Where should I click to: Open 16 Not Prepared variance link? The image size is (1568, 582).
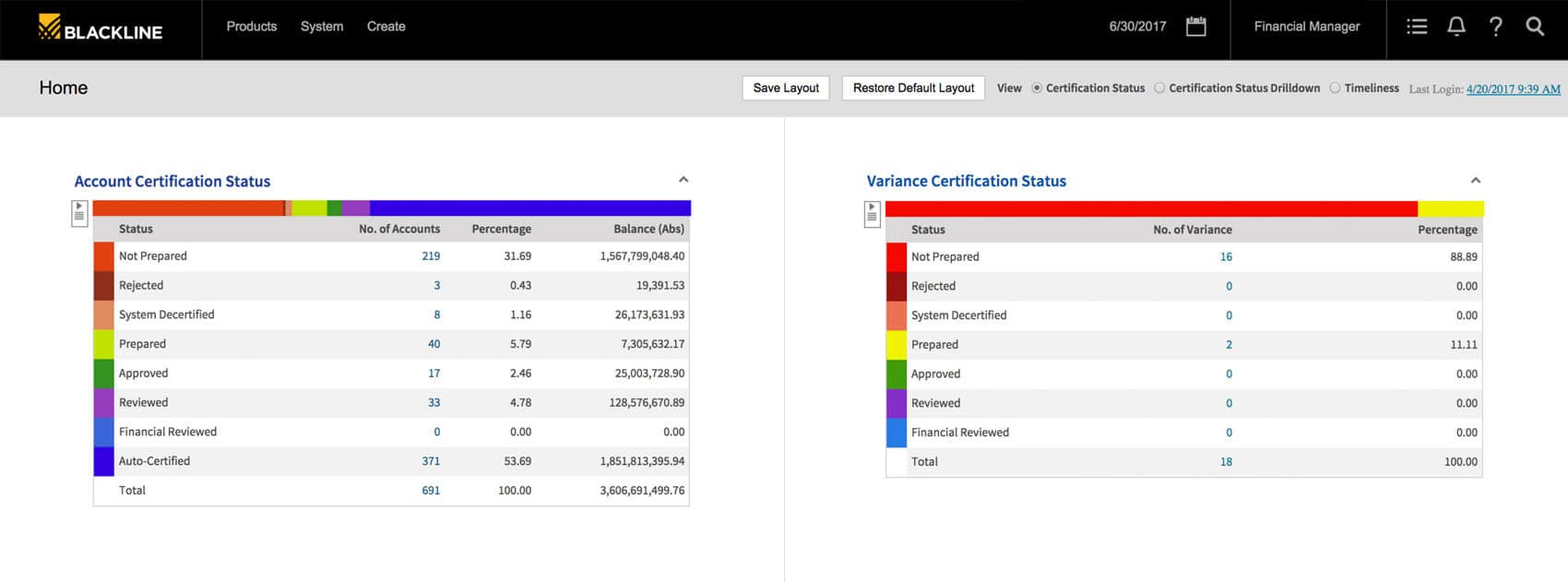(1226, 257)
